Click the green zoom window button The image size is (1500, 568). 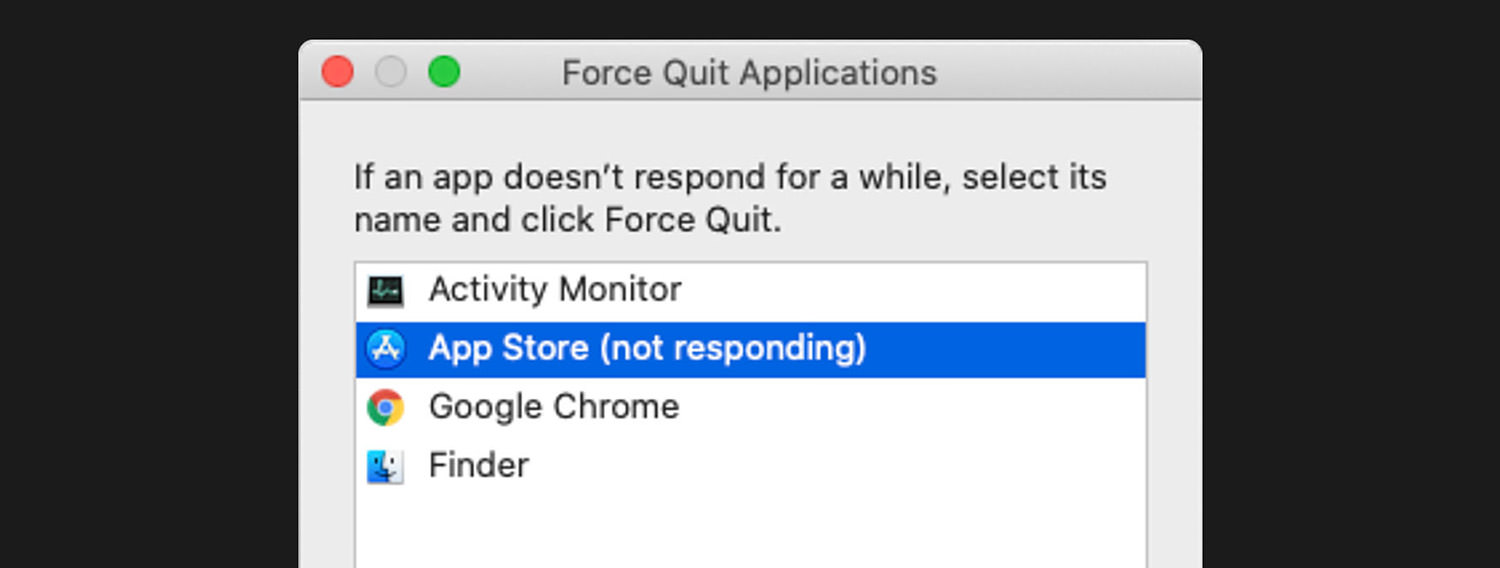[444, 72]
